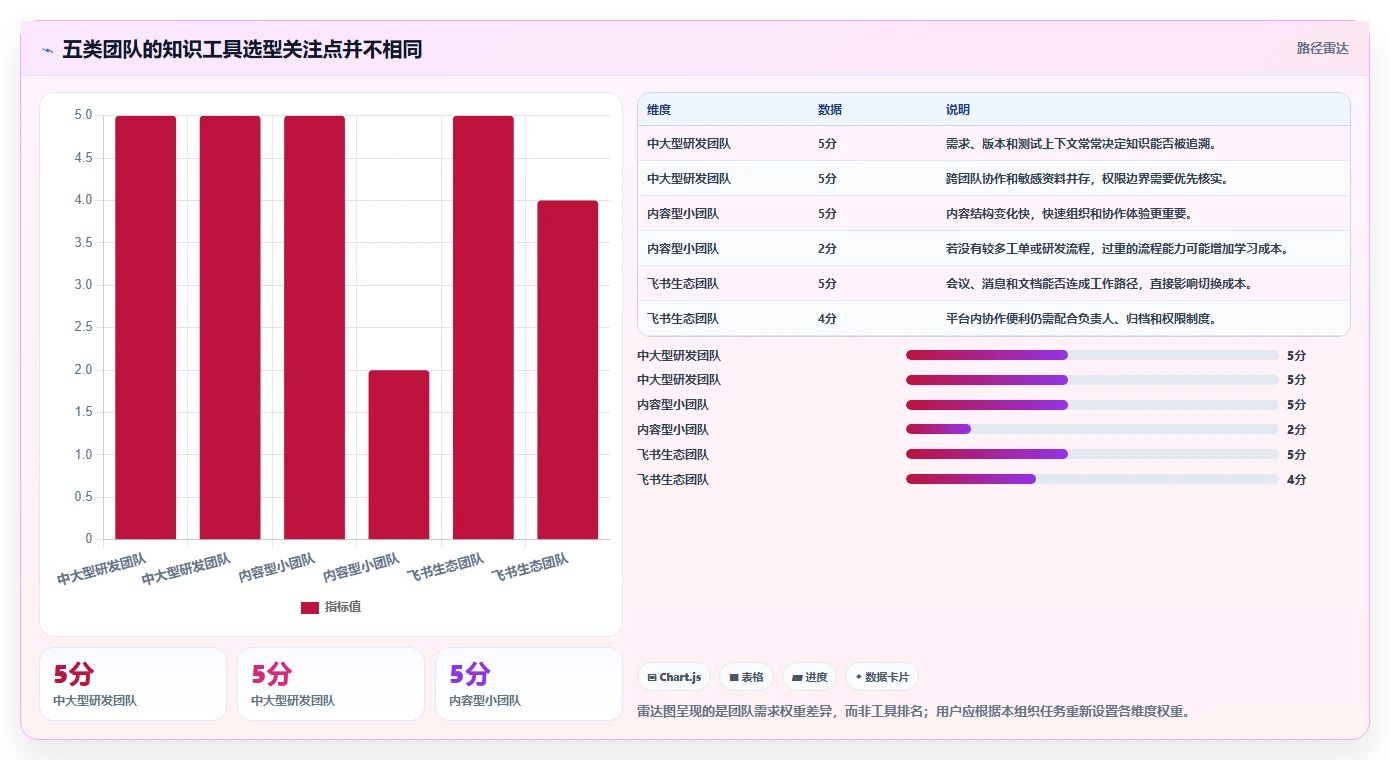
Task: Open the purple 5分 内容型小团队 card
Action: (529, 684)
